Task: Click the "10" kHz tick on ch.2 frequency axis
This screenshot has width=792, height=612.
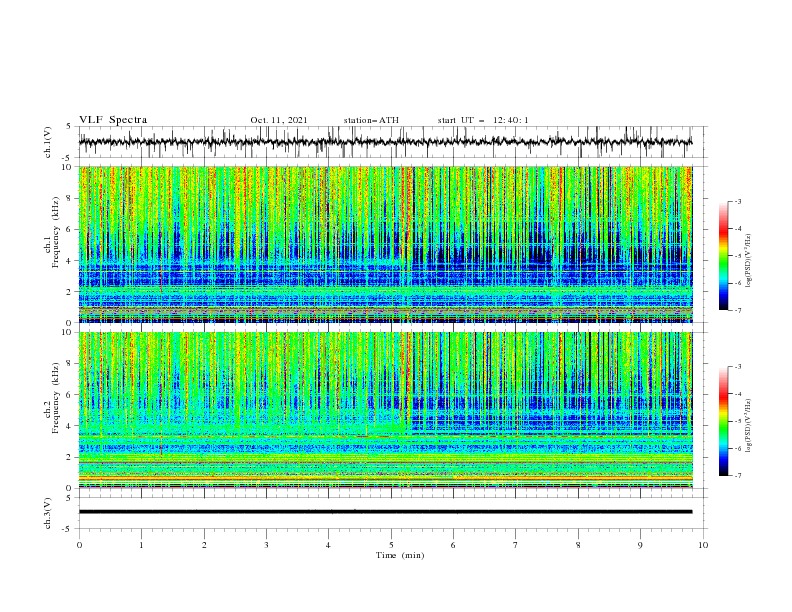Action: click(x=69, y=333)
